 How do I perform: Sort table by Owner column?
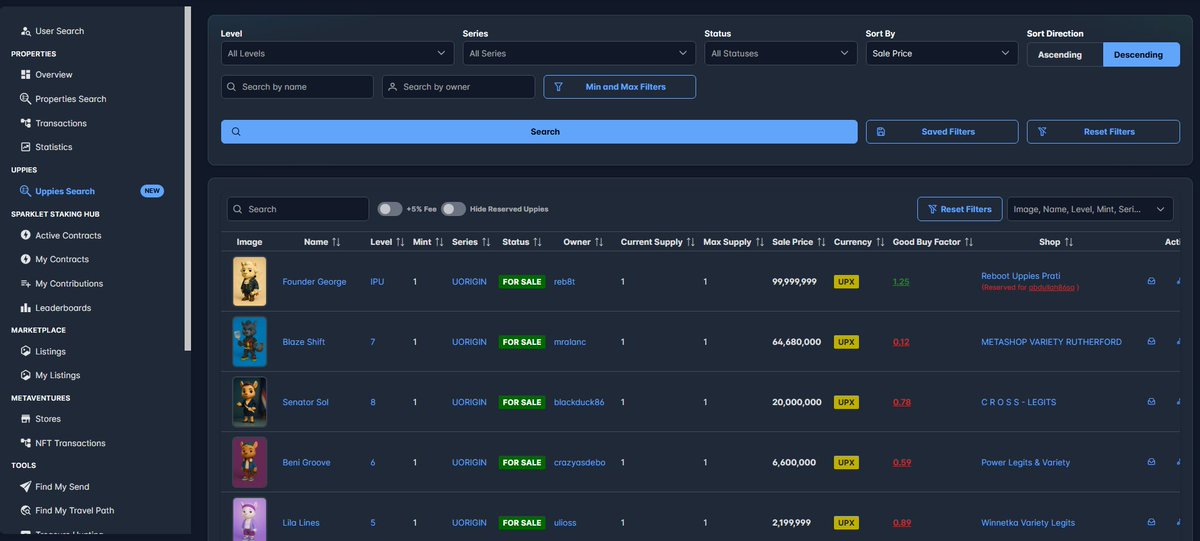tap(583, 242)
